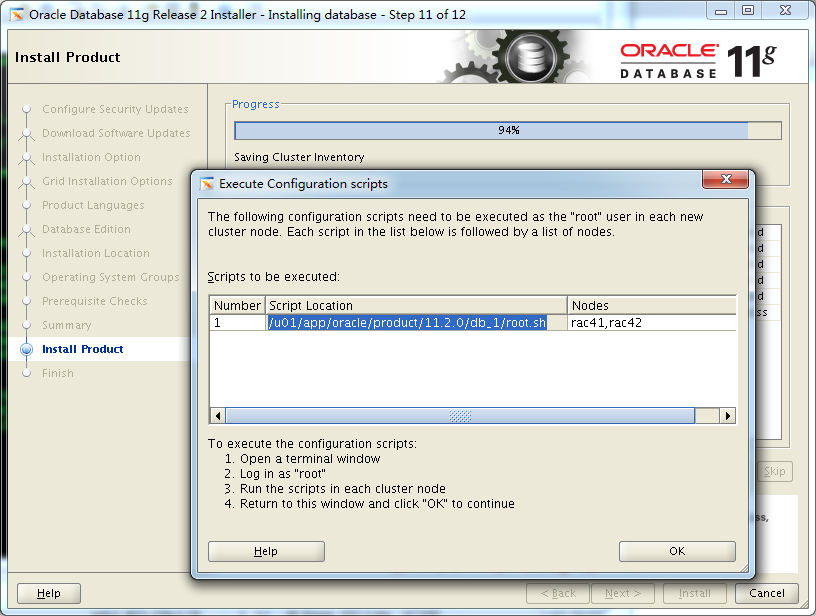Select the Installation Location step

[x=96, y=253]
